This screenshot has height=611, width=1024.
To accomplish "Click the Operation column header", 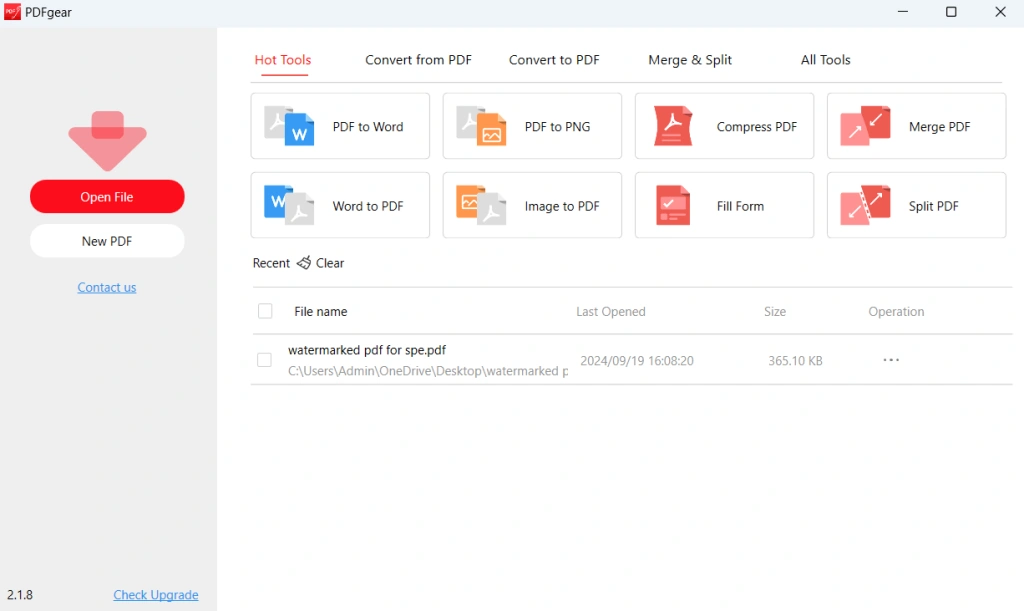I will point(896,312).
